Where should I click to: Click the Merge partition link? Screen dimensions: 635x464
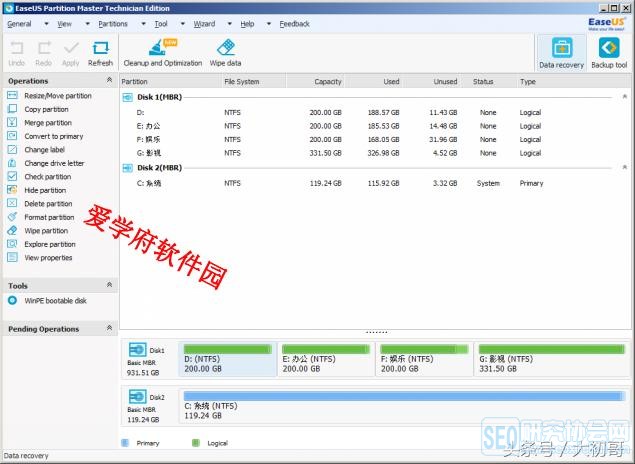(48, 123)
